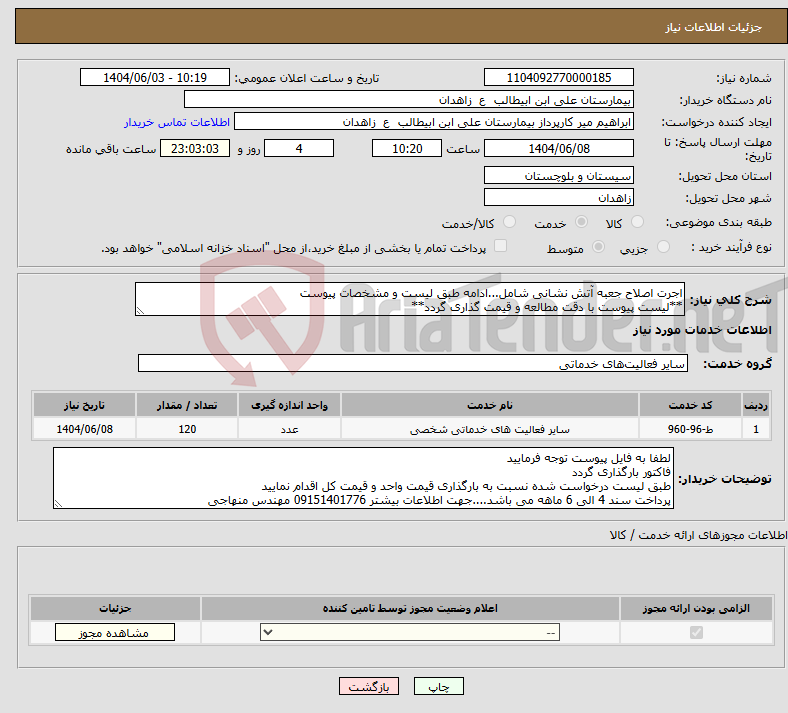
Task: Click the تعداد / مقدار column header
Action: 187,405
